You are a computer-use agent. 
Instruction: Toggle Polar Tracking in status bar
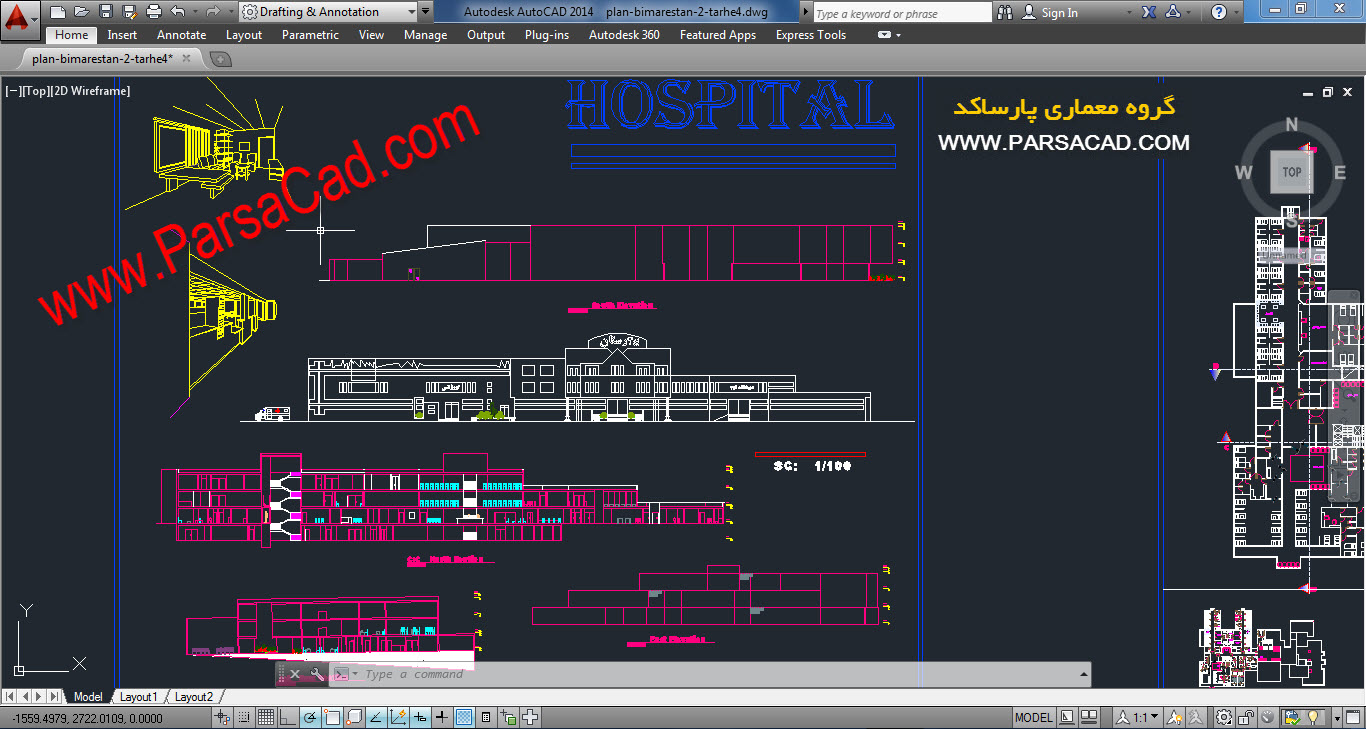click(x=310, y=717)
